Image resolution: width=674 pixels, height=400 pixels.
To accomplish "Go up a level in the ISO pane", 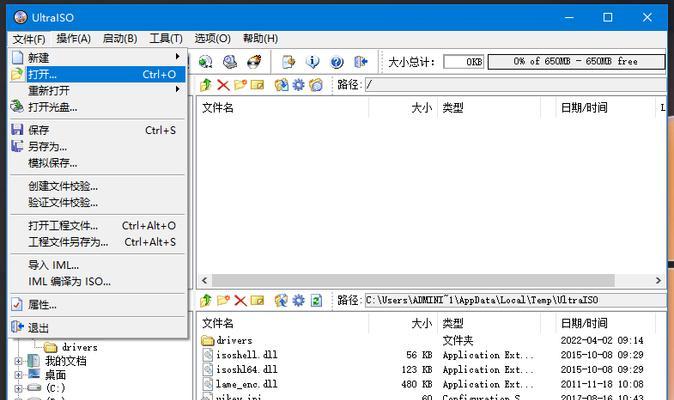I will (x=205, y=85).
